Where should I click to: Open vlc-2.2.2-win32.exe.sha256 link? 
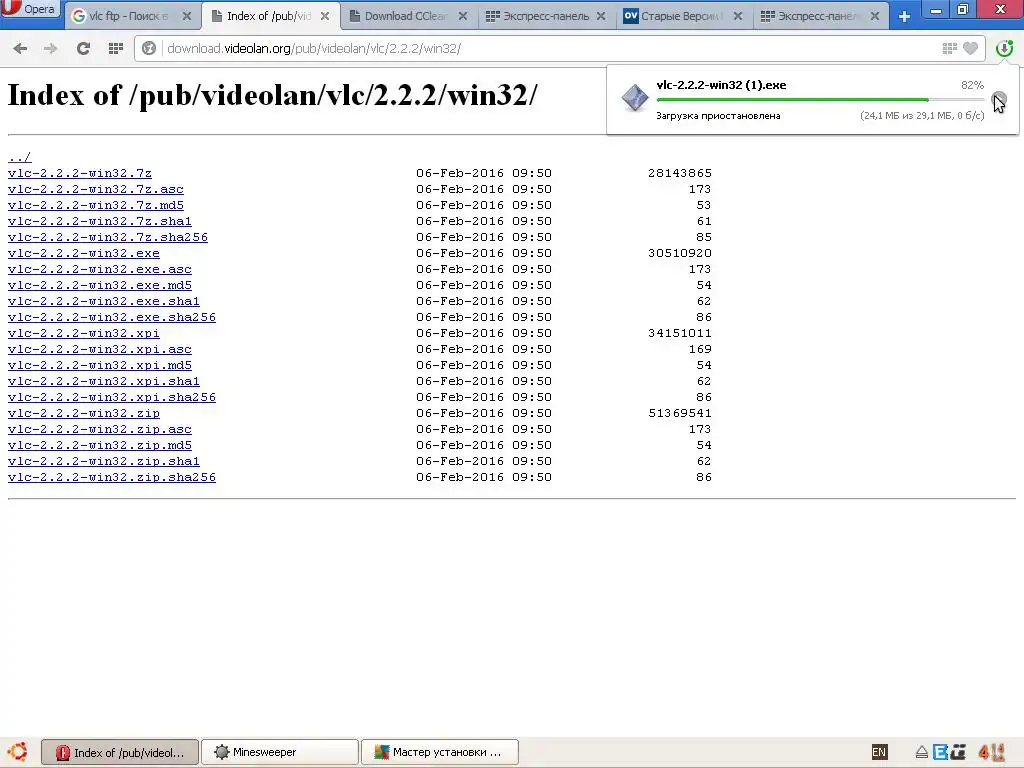[112, 317]
